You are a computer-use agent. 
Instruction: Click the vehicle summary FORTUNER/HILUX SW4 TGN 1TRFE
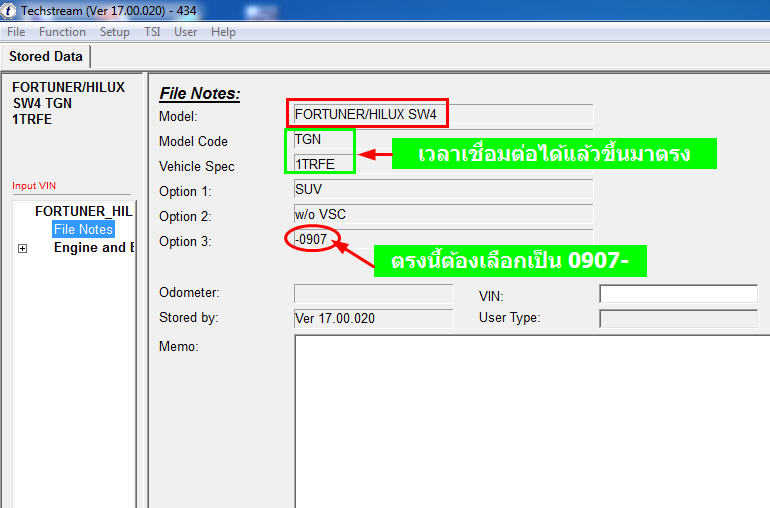[x=68, y=103]
